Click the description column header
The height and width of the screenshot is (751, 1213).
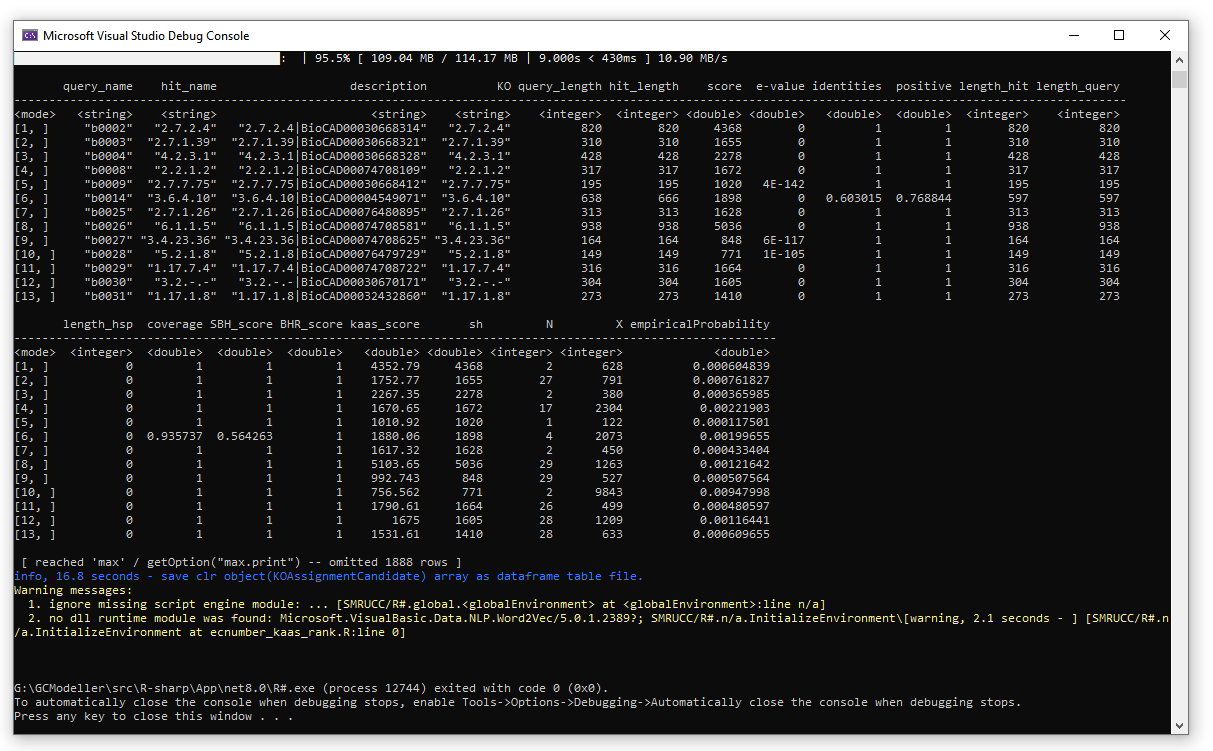click(x=388, y=87)
